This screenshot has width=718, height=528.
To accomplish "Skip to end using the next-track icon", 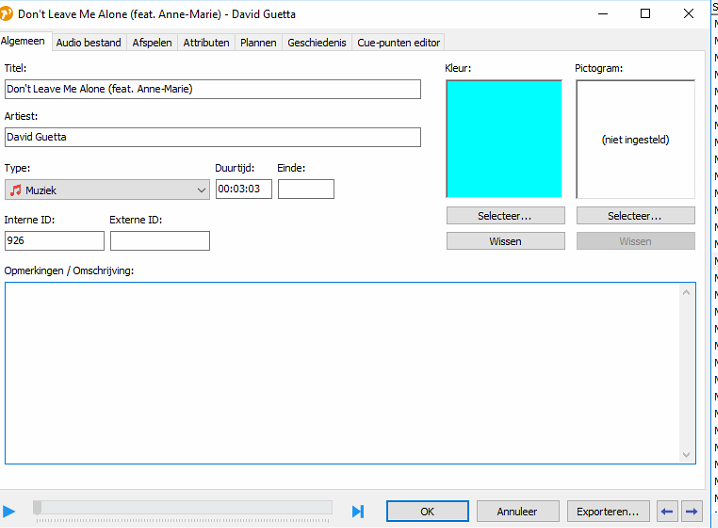I will tap(358, 511).
